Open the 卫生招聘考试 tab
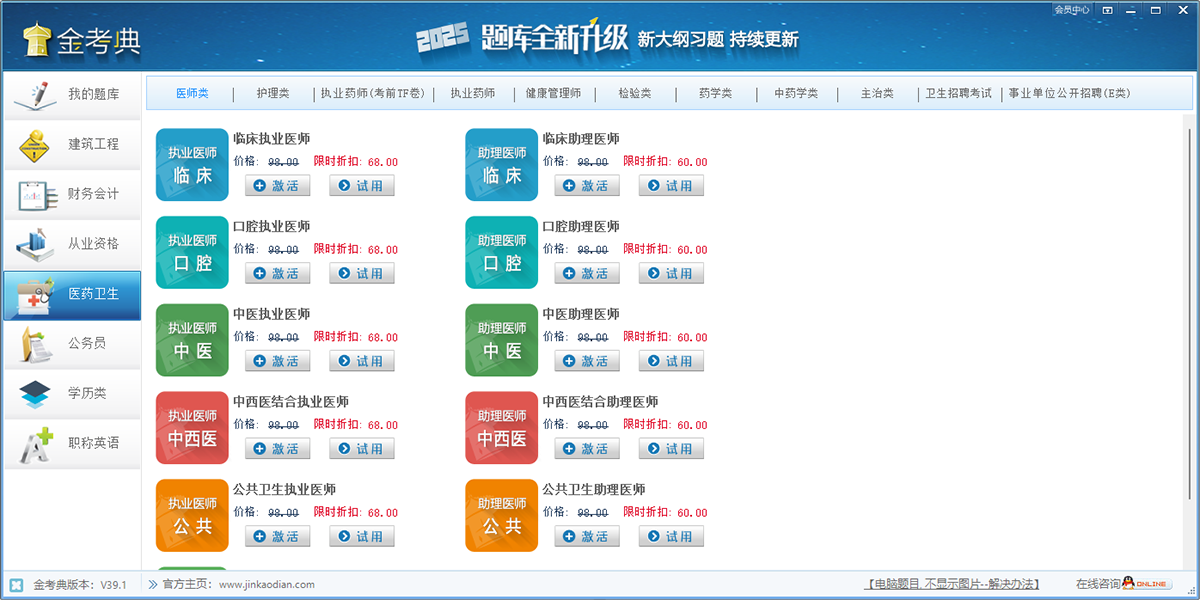The image size is (1200, 600). coord(958,94)
